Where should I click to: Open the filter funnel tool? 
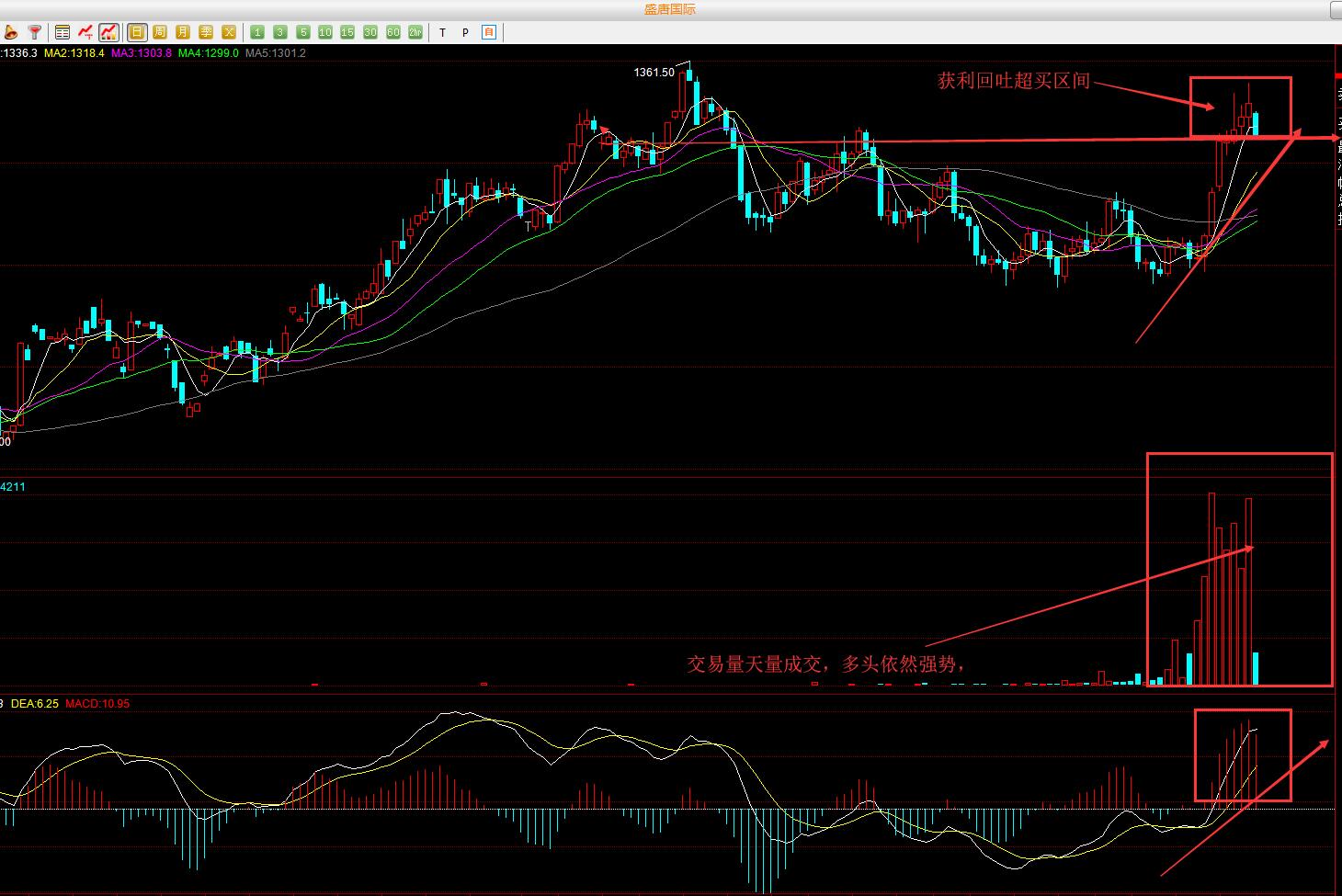(x=34, y=32)
